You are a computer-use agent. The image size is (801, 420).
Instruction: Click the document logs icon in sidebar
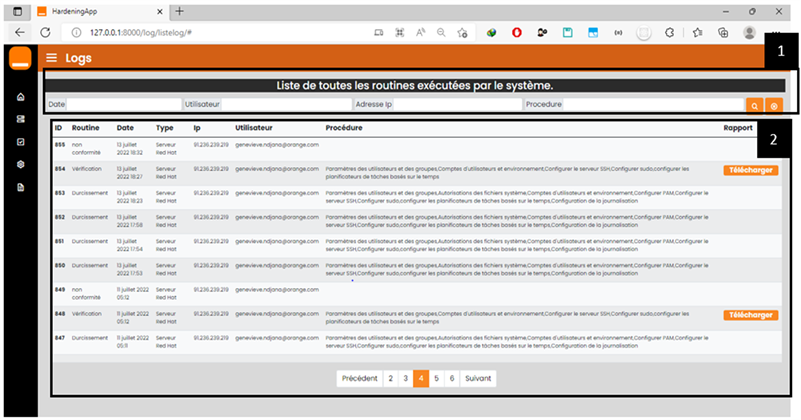(x=20, y=184)
